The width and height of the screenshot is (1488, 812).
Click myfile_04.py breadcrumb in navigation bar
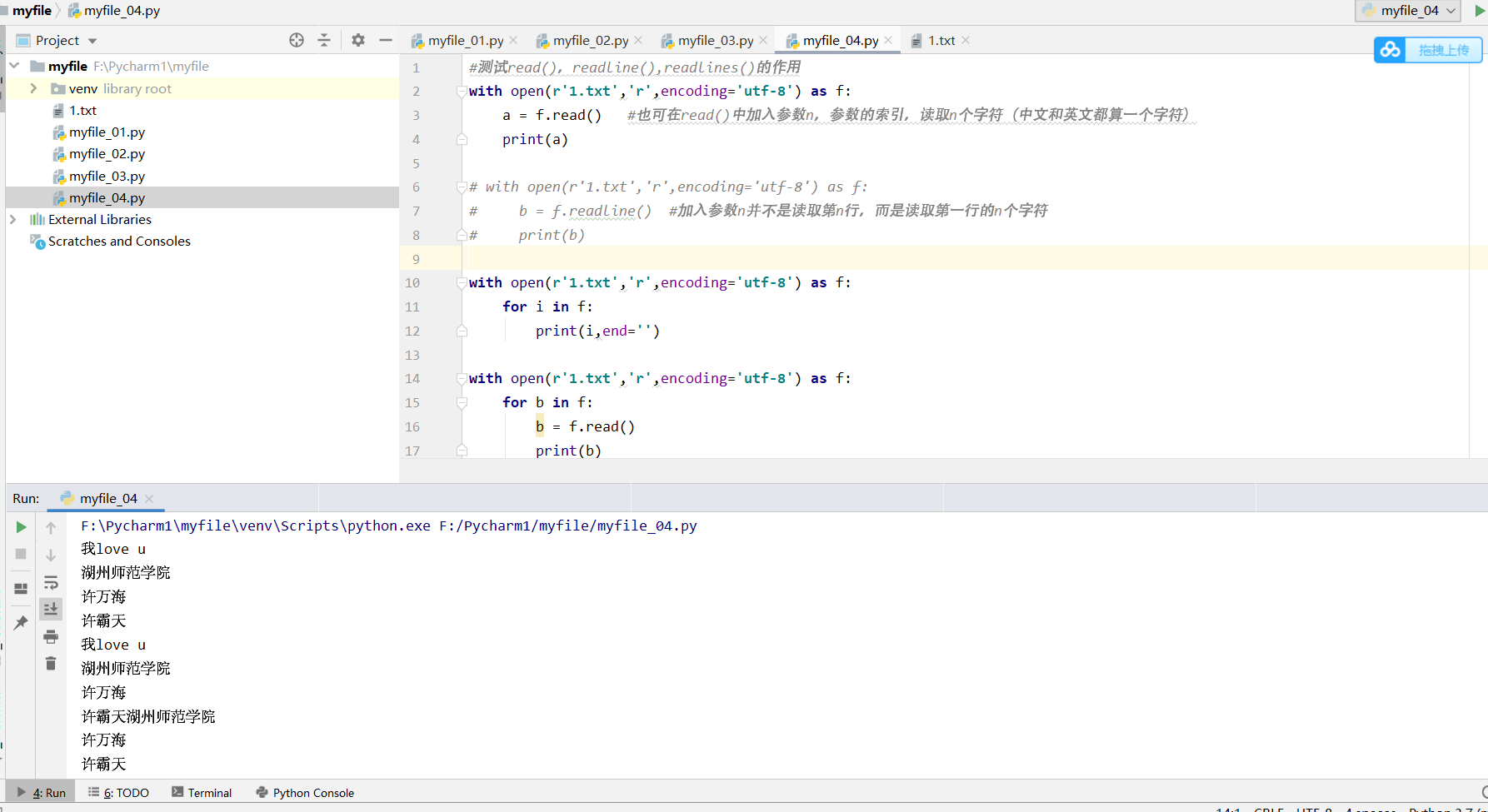coord(114,11)
